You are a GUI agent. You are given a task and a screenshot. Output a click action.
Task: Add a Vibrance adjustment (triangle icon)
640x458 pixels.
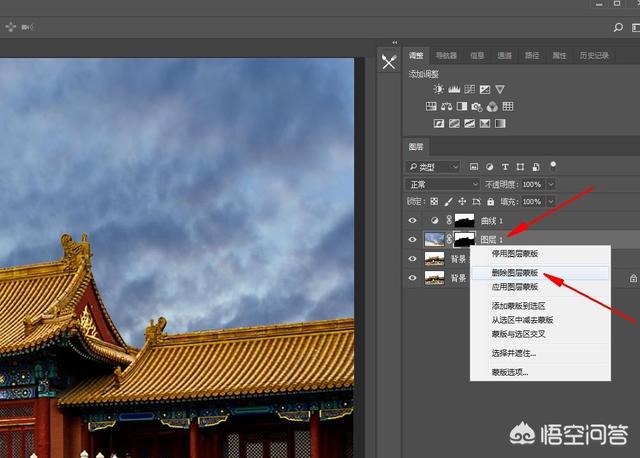coord(500,89)
